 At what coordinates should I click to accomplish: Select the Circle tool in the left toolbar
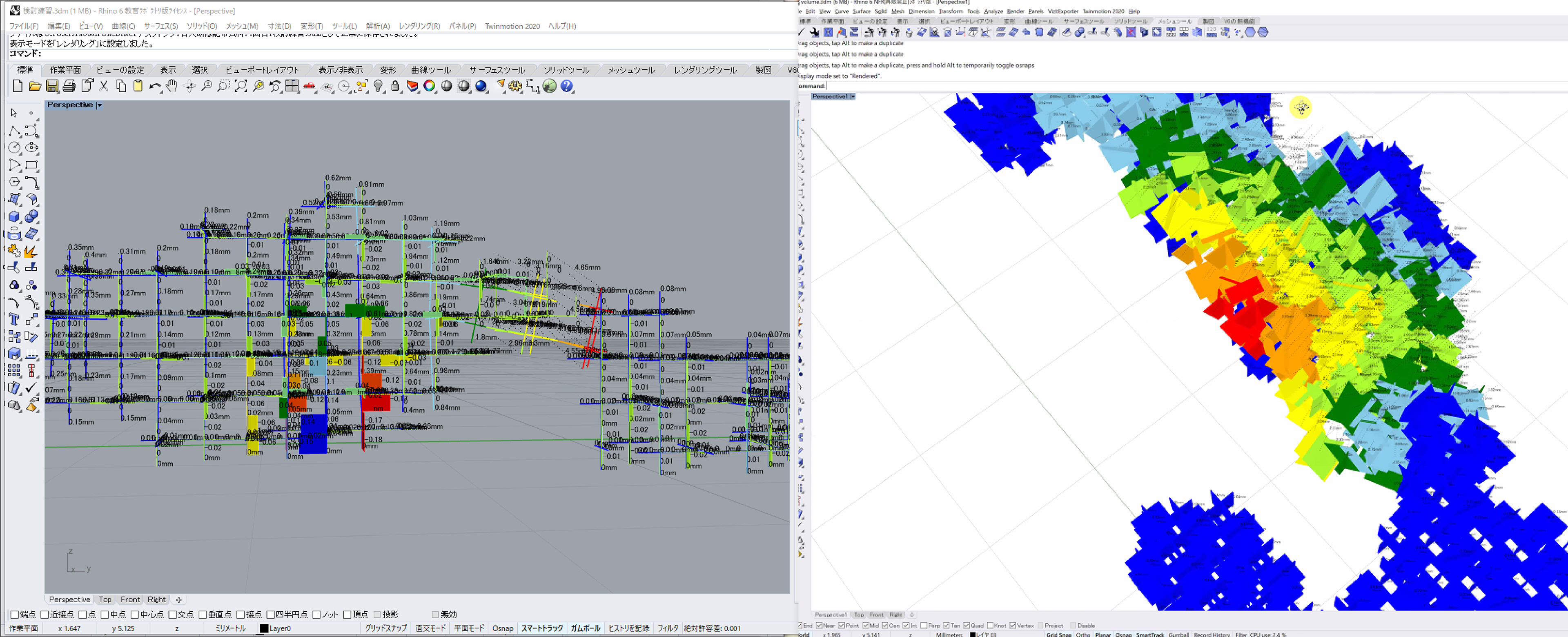click(14, 147)
